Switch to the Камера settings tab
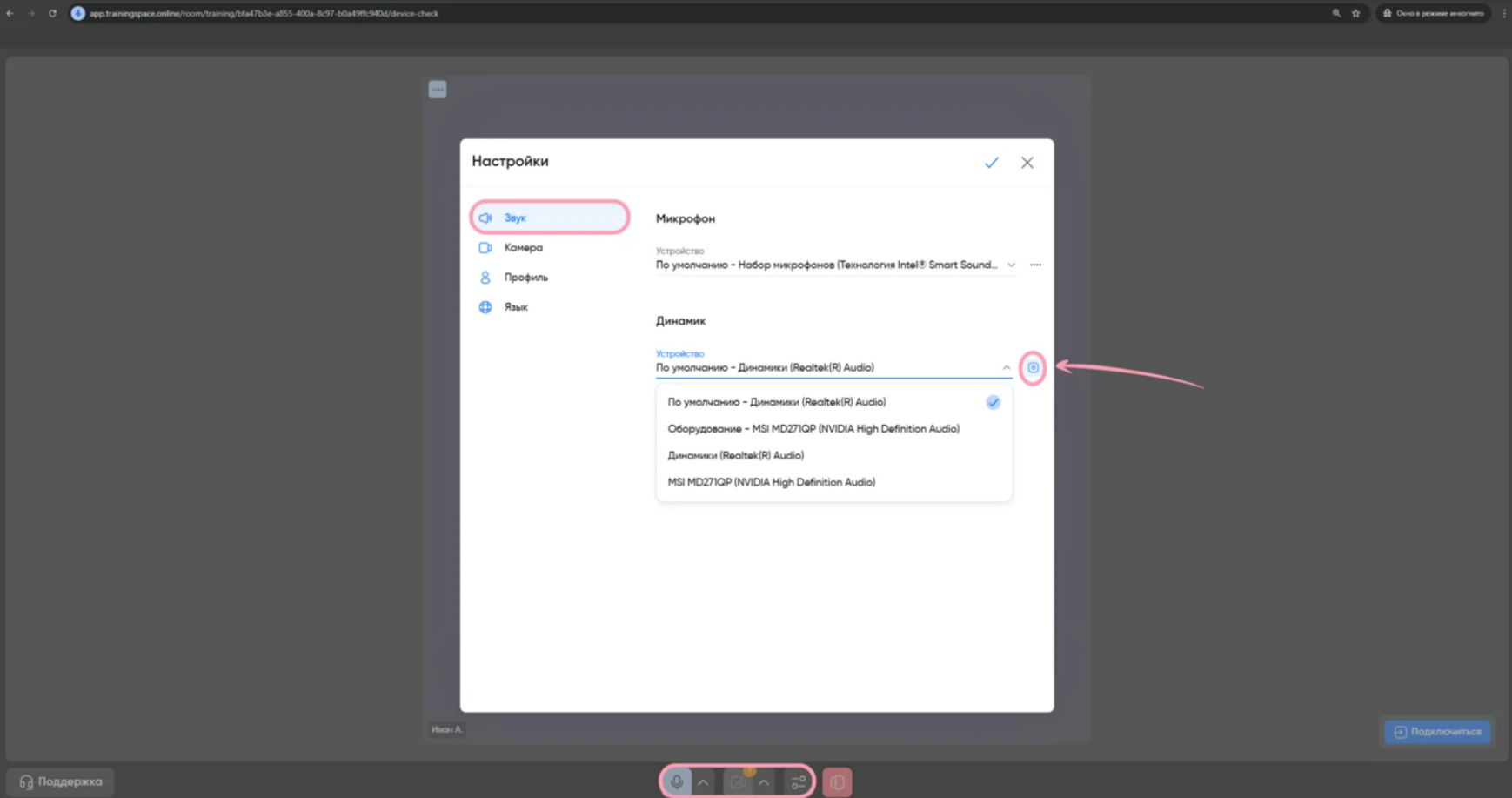The width and height of the screenshot is (1512, 798). [x=523, y=248]
